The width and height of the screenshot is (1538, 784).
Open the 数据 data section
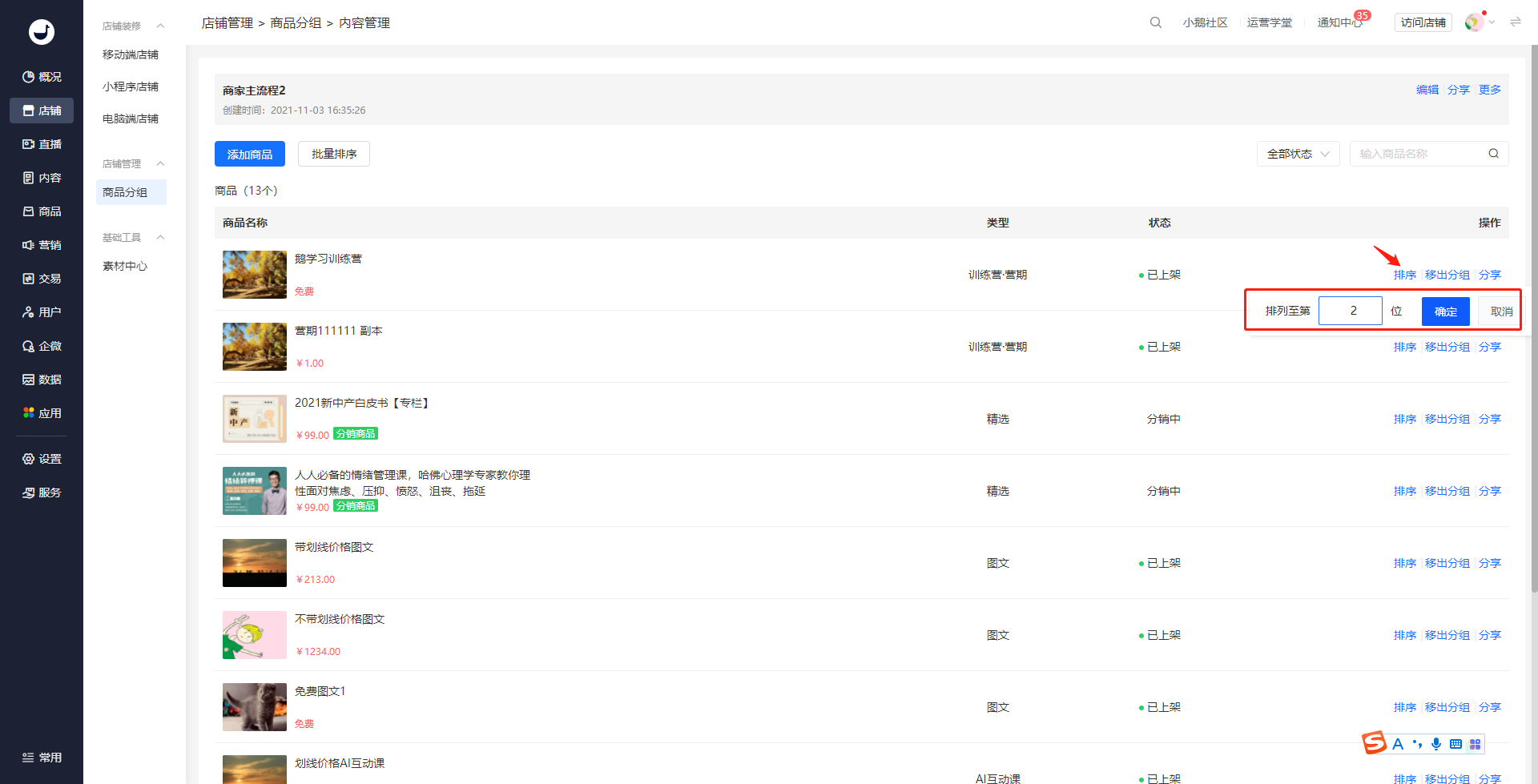click(x=42, y=380)
